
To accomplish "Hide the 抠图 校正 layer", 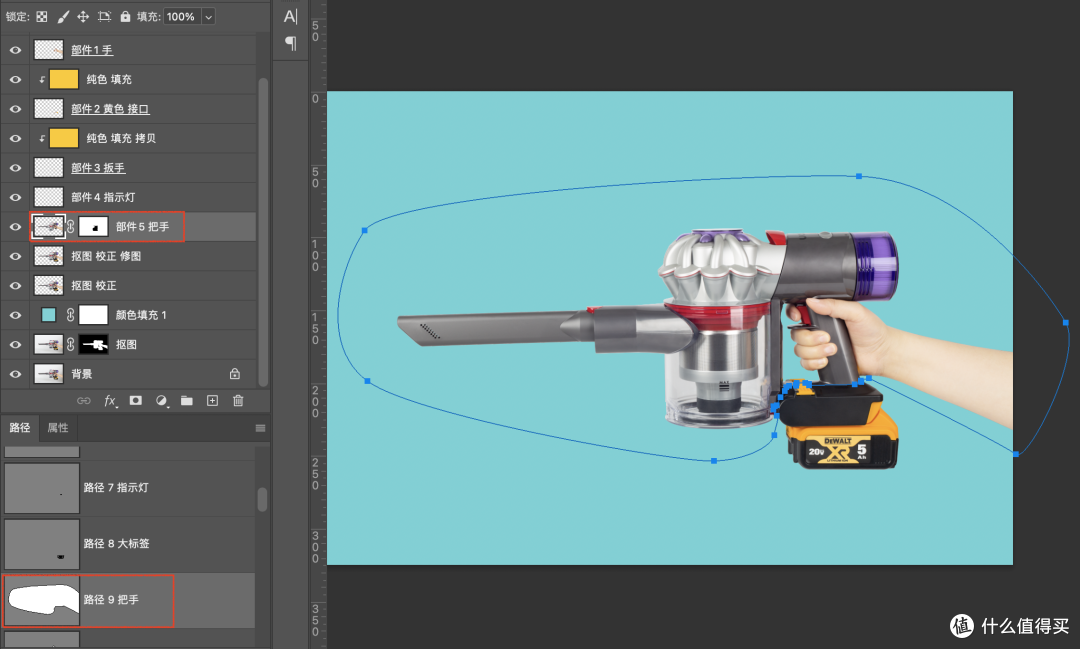I will [x=15, y=285].
